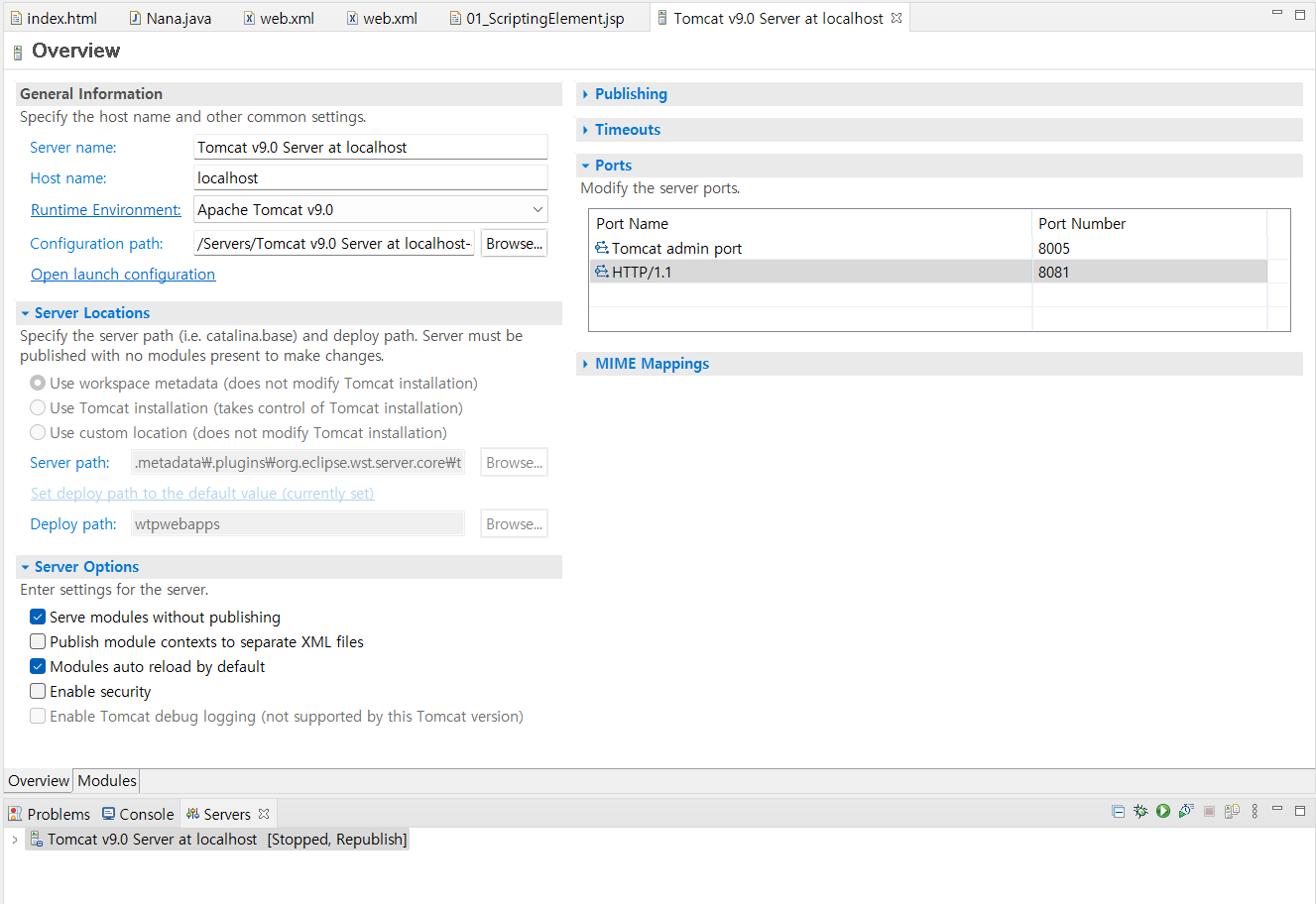This screenshot has width=1316, height=904.
Task: Click the Configuration path field
Action: [334, 243]
